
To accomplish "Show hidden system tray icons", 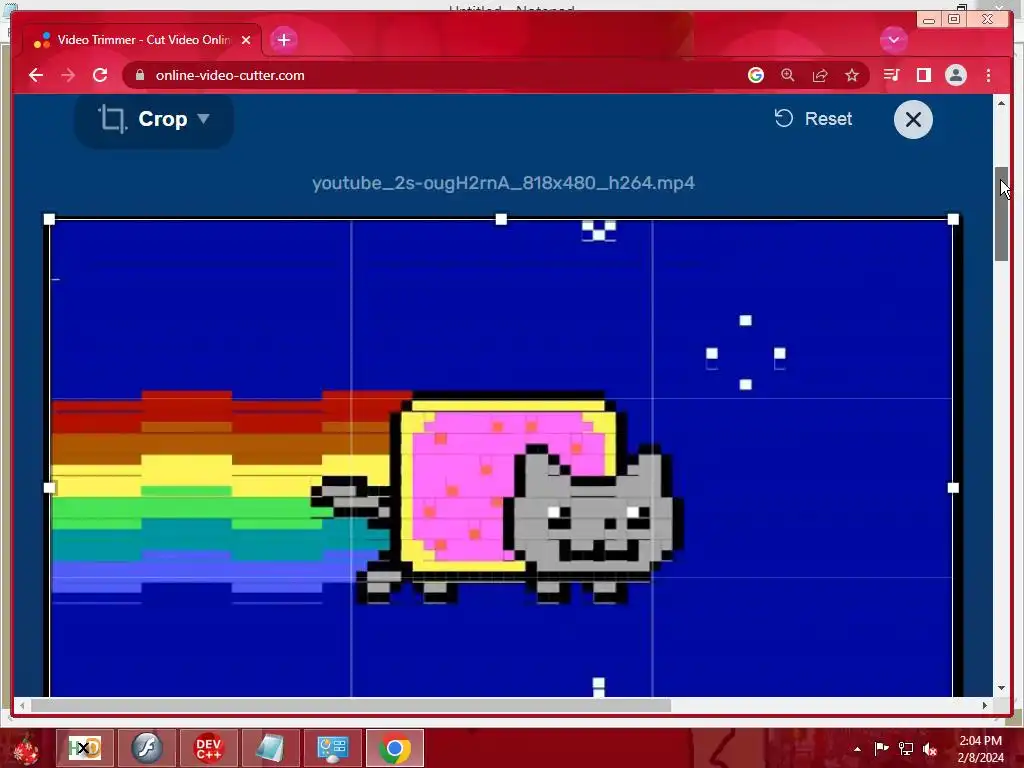I will coord(857,749).
